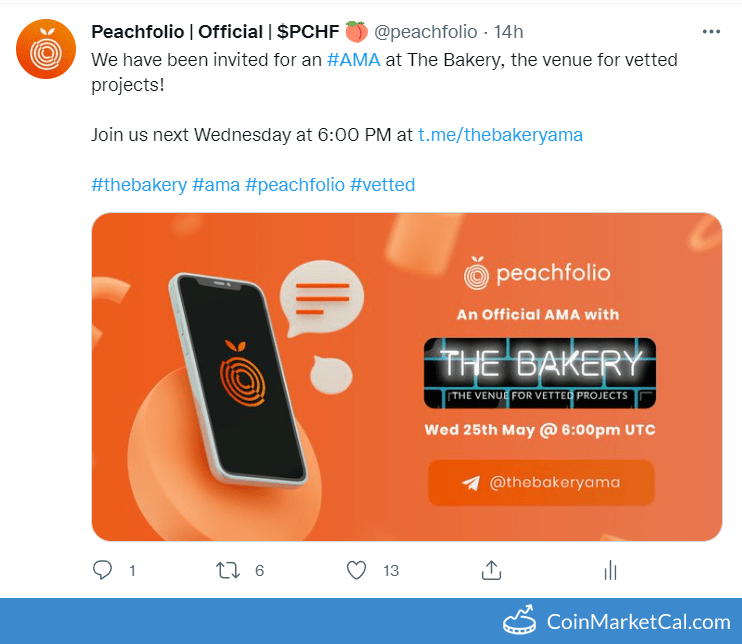Click the @peachfolio handle

[424, 33]
